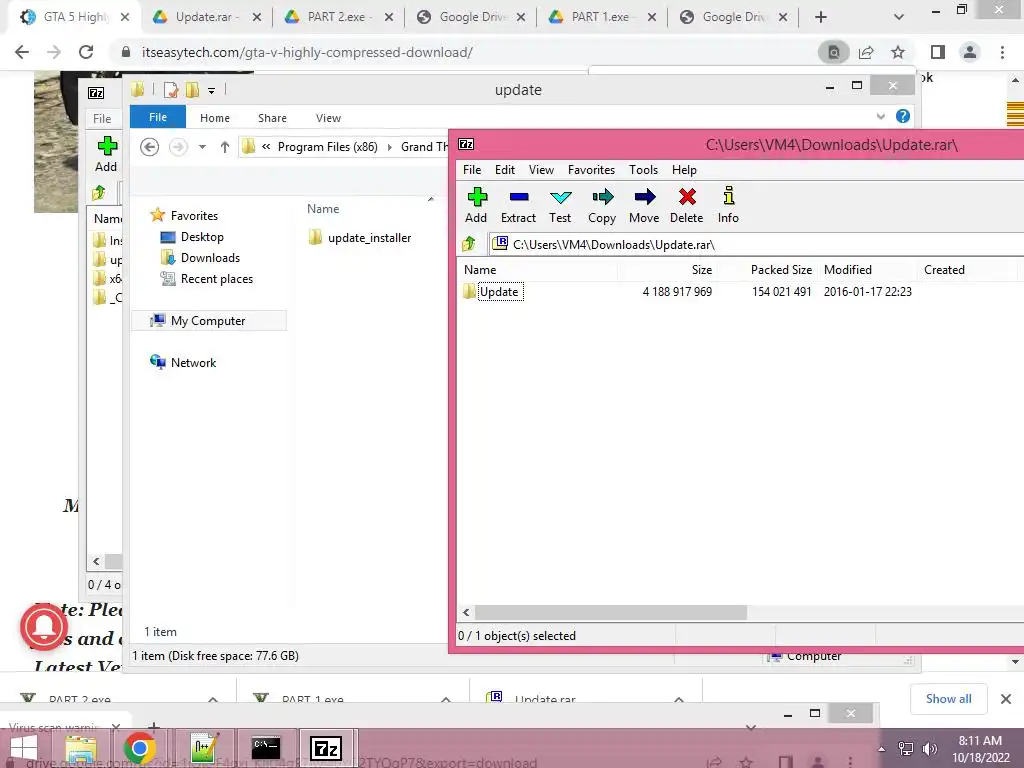Open a new Chrome tab

coord(821,18)
